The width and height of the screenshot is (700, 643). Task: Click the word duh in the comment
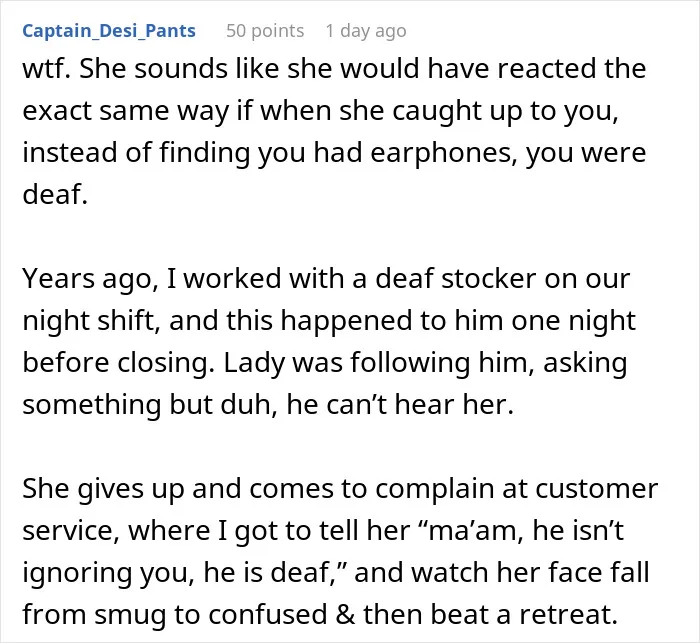coord(249,405)
